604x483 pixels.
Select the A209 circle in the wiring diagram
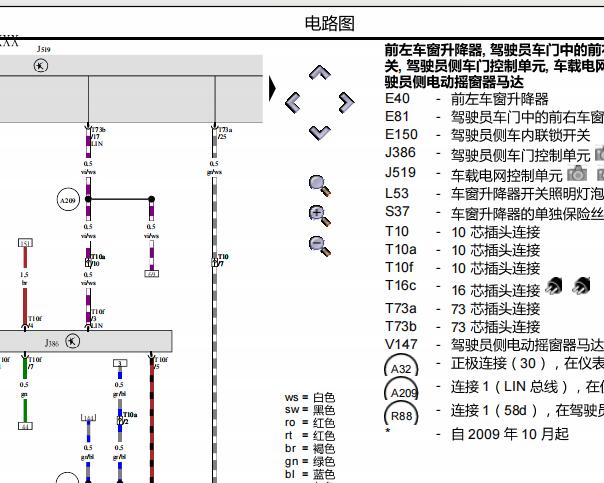click(68, 200)
